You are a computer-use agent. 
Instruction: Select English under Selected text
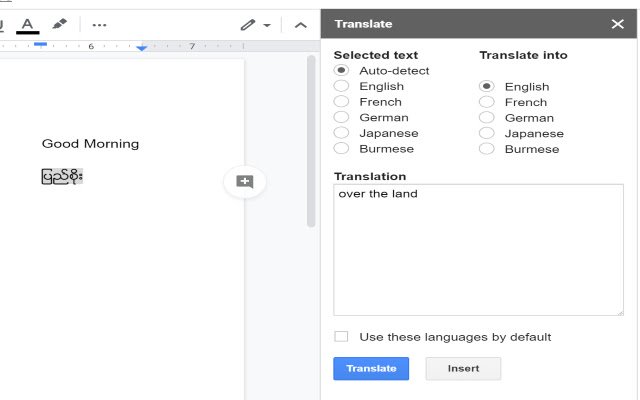point(341,86)
